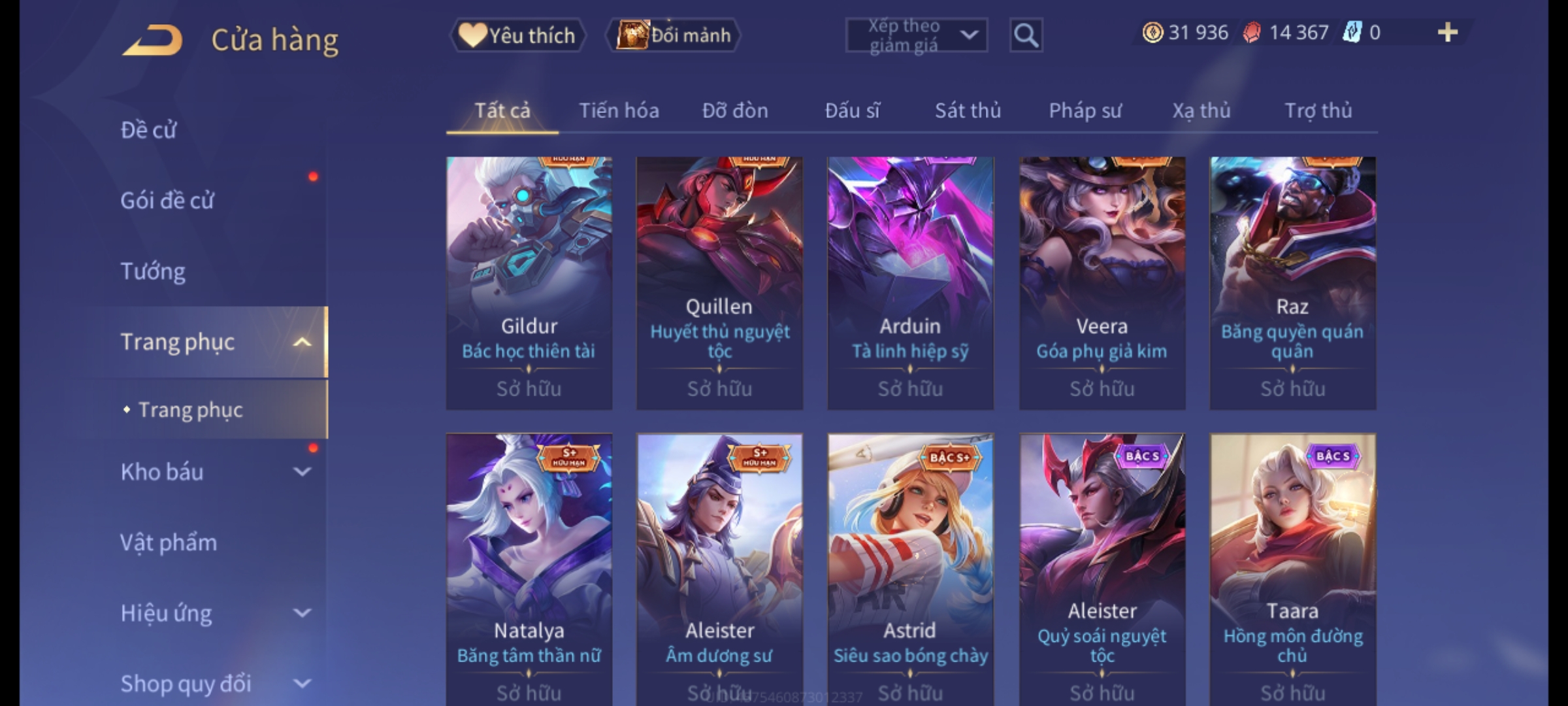Open the Đổi mảnh chest button

point(674,35)
